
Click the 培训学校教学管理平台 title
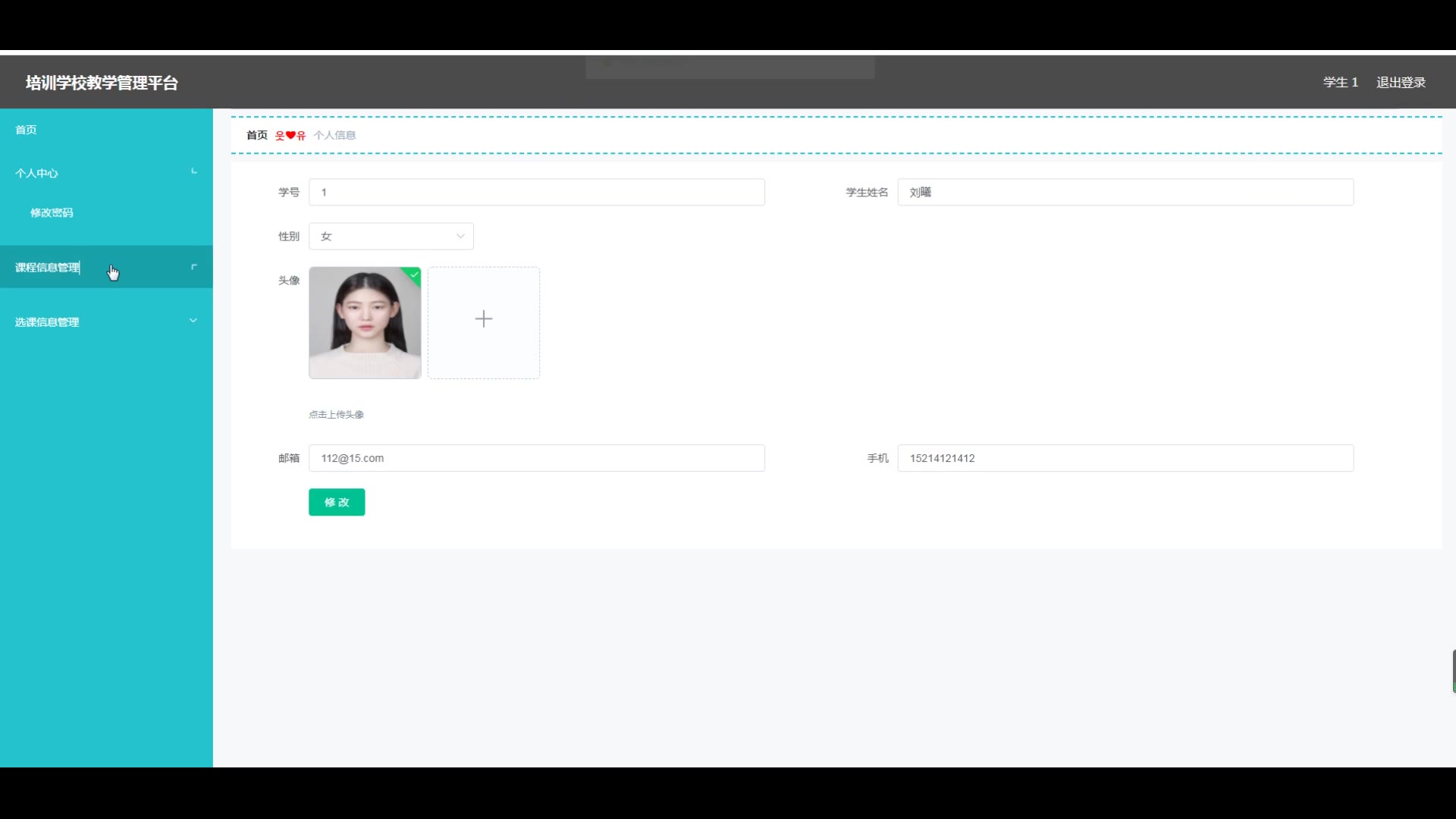[102, 83]
